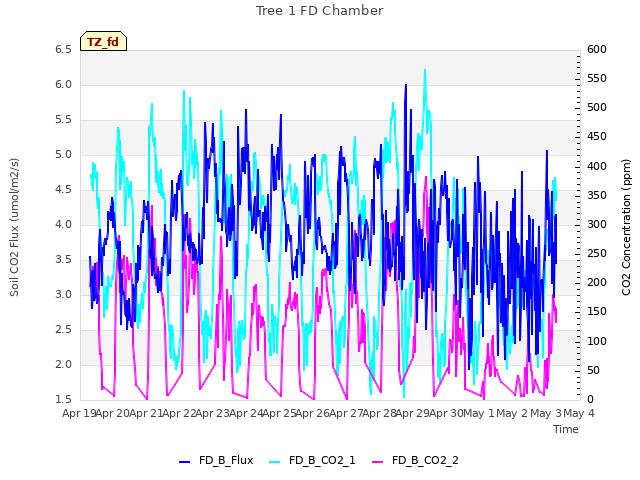Image resolution: width=640 pixels, height=480 pixels.
Task: Click the 'Apr 29' x-axis tick label
Action: [x=413, y=413]
